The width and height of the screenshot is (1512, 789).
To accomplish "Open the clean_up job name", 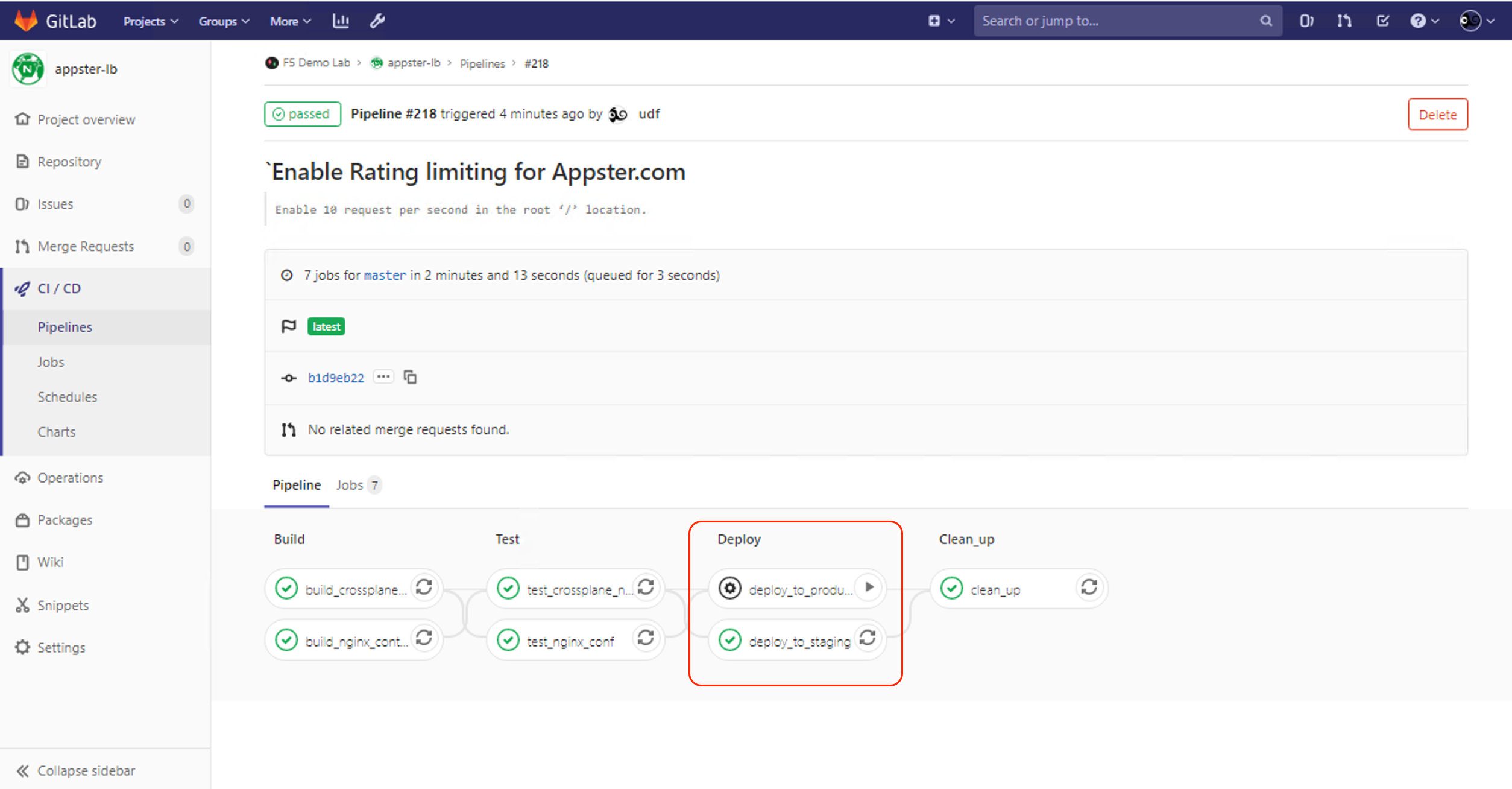I will (995, 589).
